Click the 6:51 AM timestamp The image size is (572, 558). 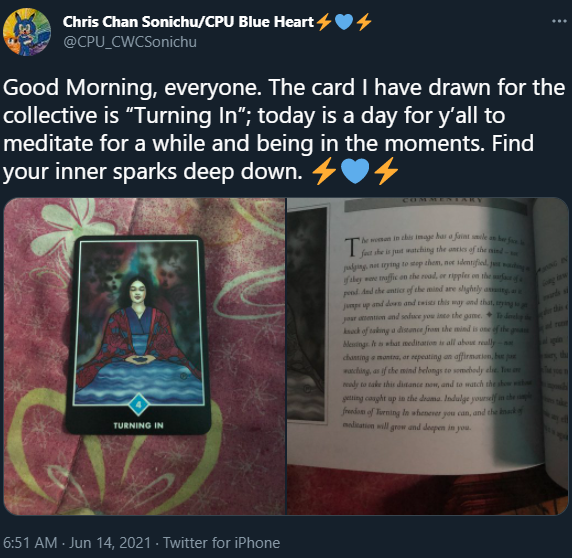(30, 543)
